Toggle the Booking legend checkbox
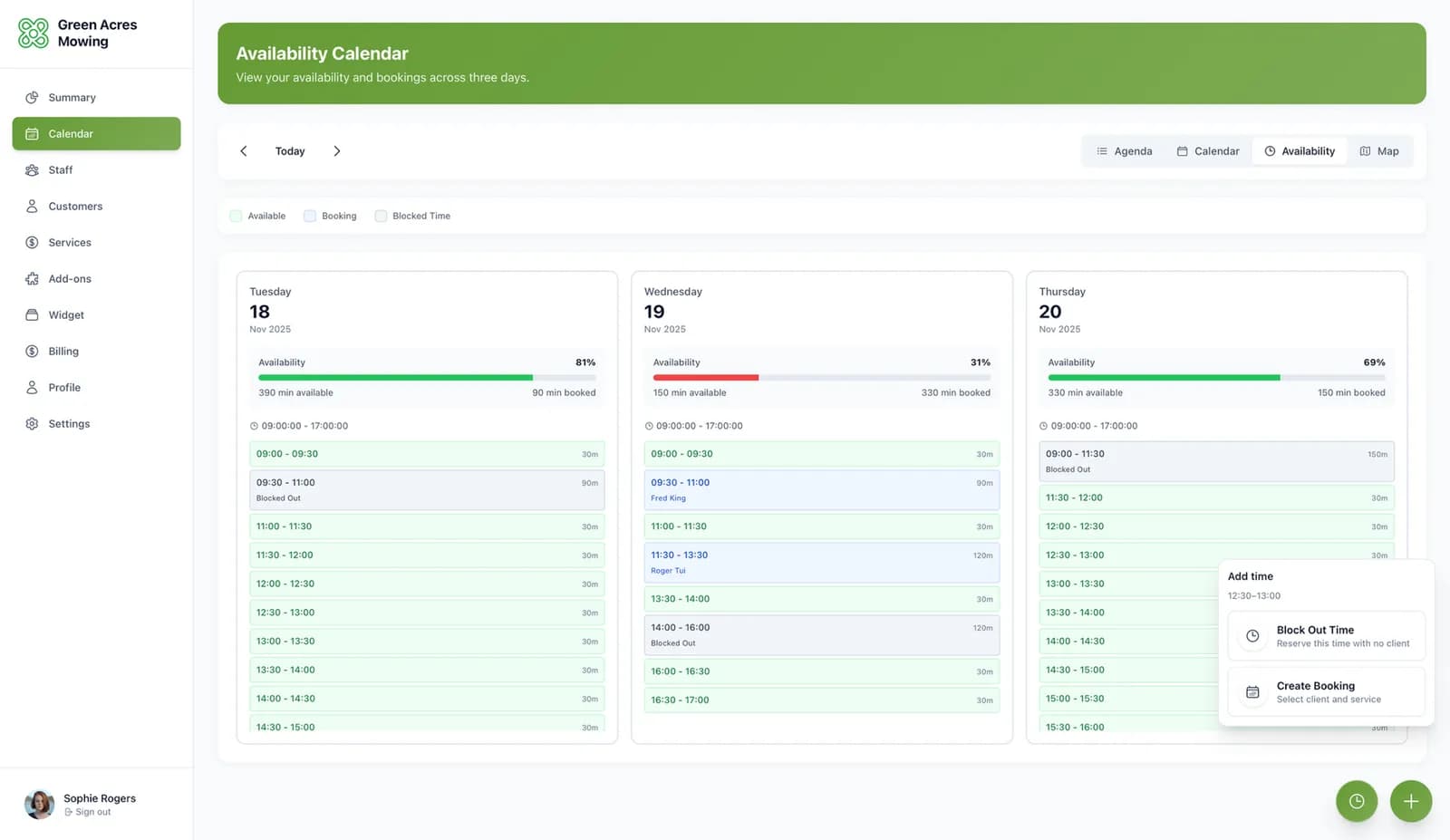 [x=310, y=217]
